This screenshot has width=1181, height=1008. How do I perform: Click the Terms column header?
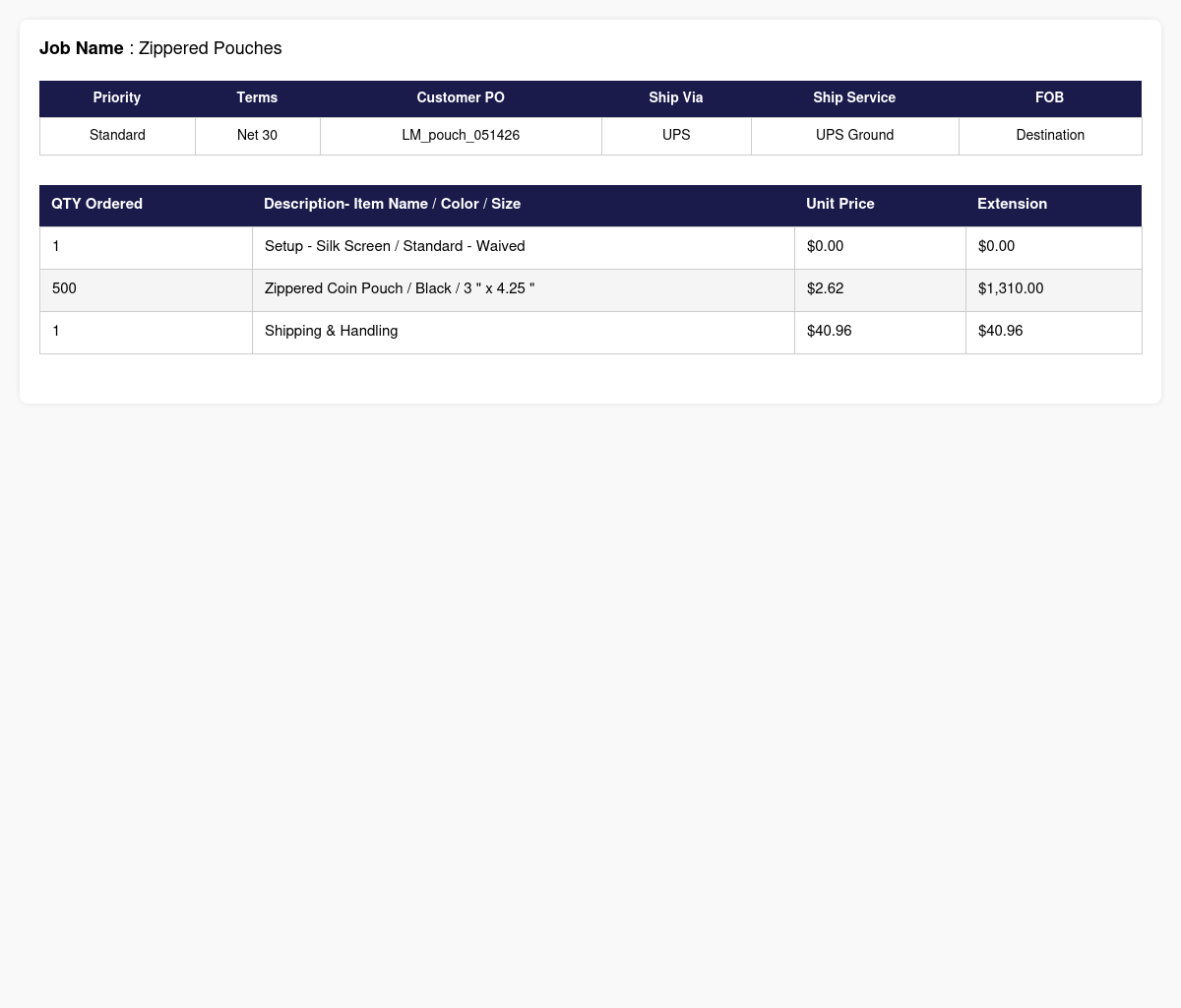coord(257,98)
